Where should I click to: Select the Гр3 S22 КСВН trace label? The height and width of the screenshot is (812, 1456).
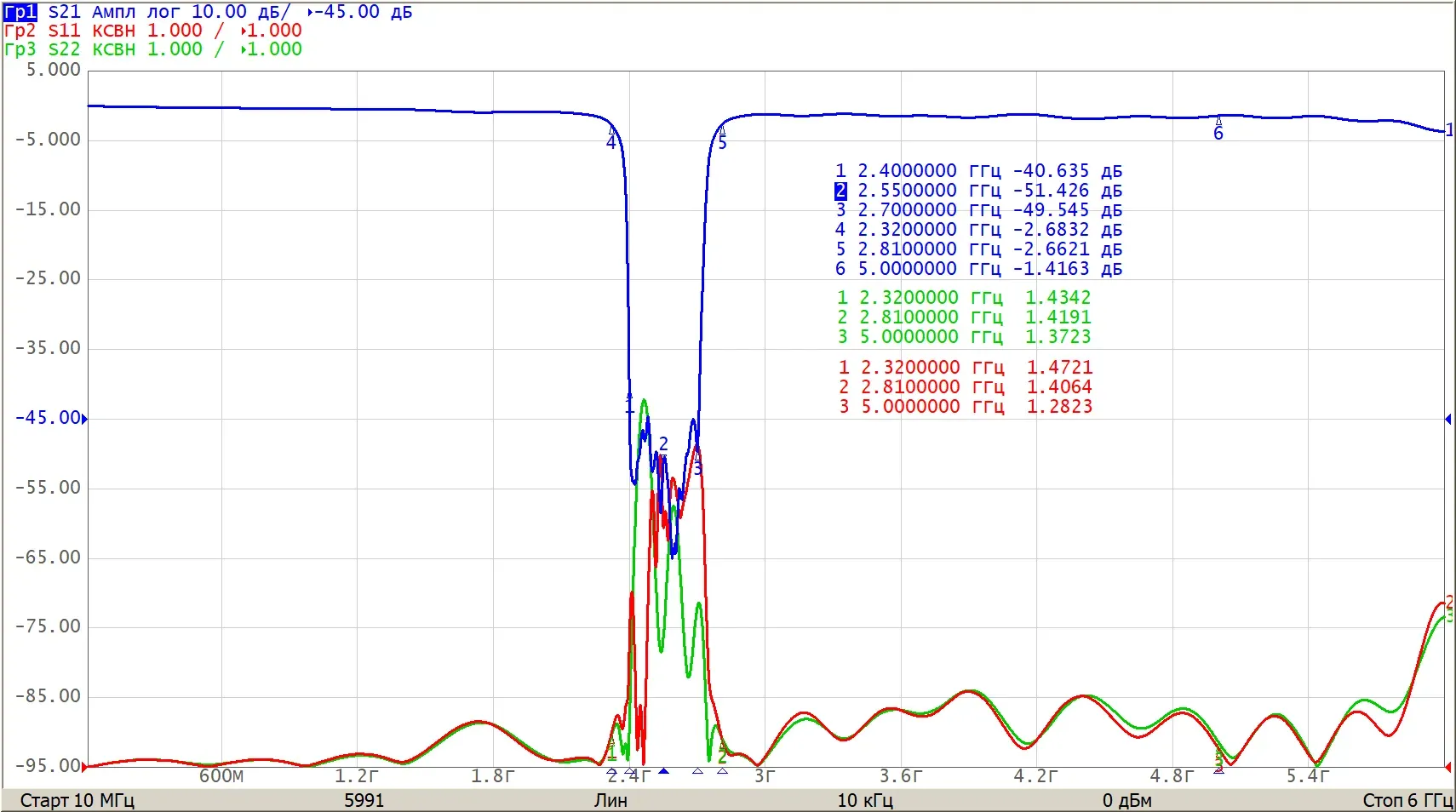[x=152, y=49]
